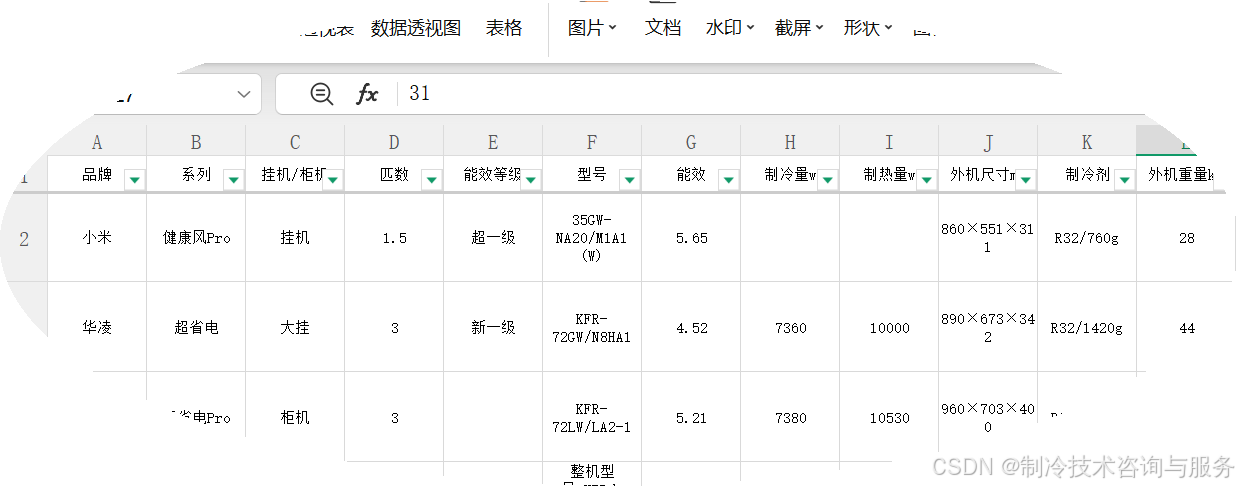Click the 文档 ribbon button
The height and width of the screenshot is (486, 1239).
(663, 28)
